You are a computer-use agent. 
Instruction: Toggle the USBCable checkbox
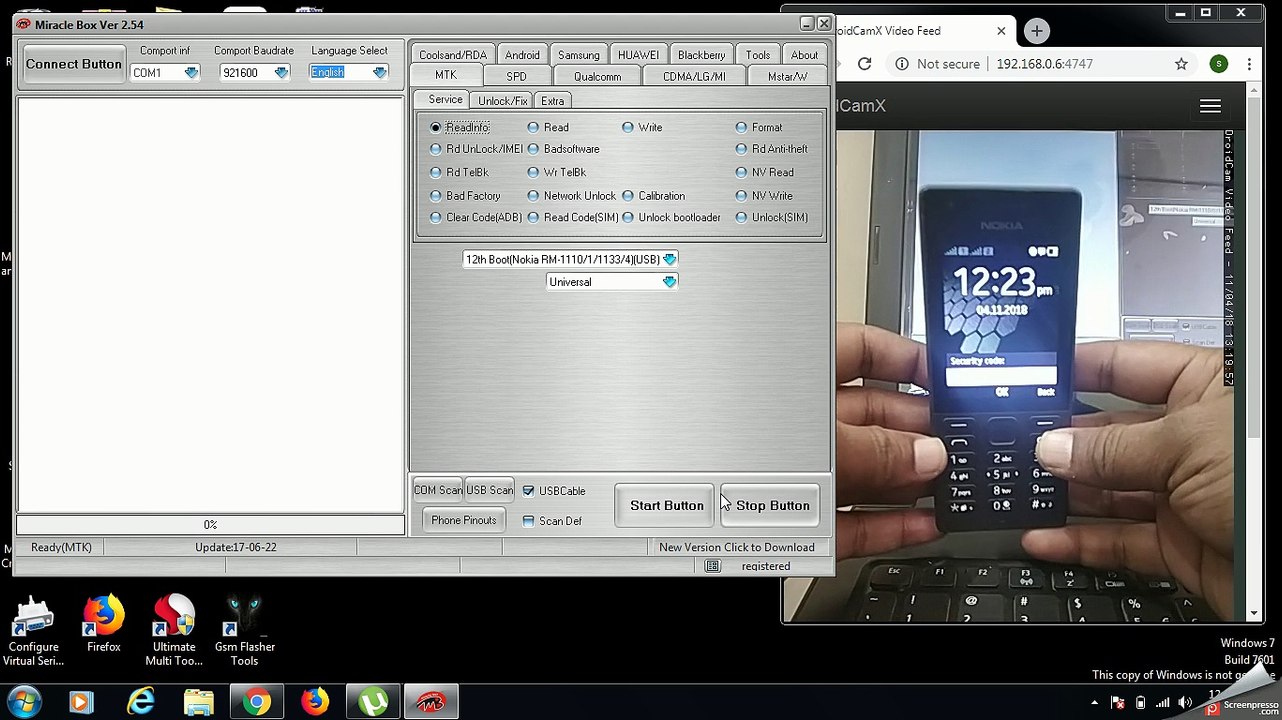tap(528, 491)
